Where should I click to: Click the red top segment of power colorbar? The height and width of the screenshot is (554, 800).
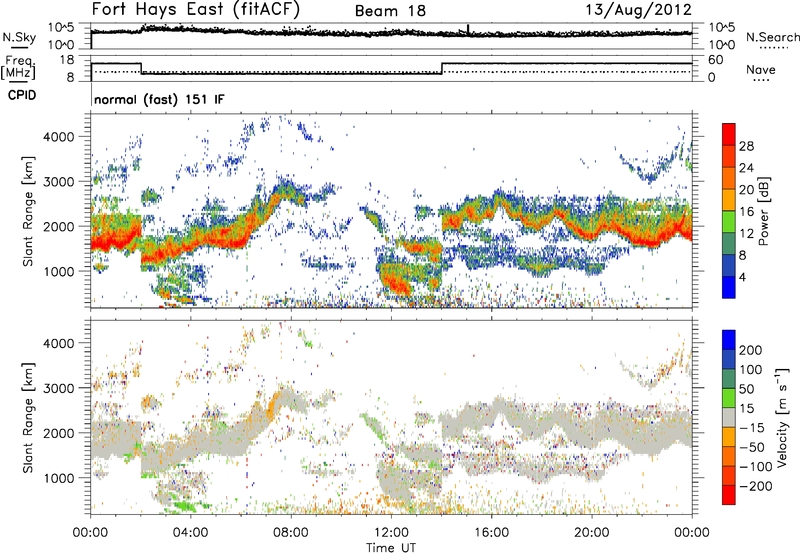click(729, 135)
